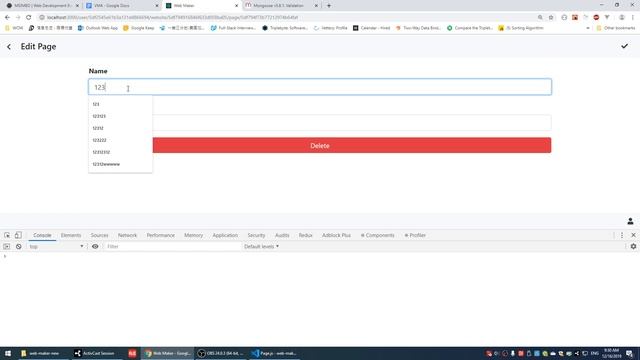The height and width of the screenshot is (360, 640).
Task: Click into the Name input field
Action: 320,87
